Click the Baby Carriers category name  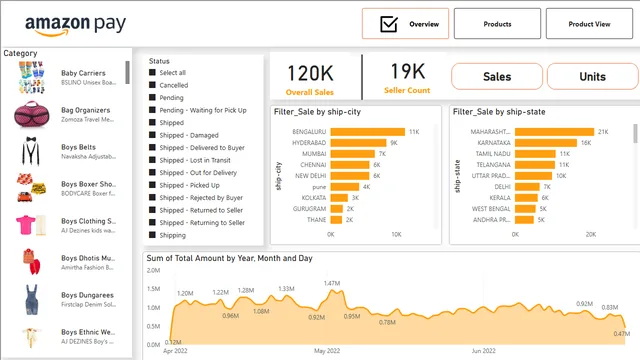(x=83, y=73)
